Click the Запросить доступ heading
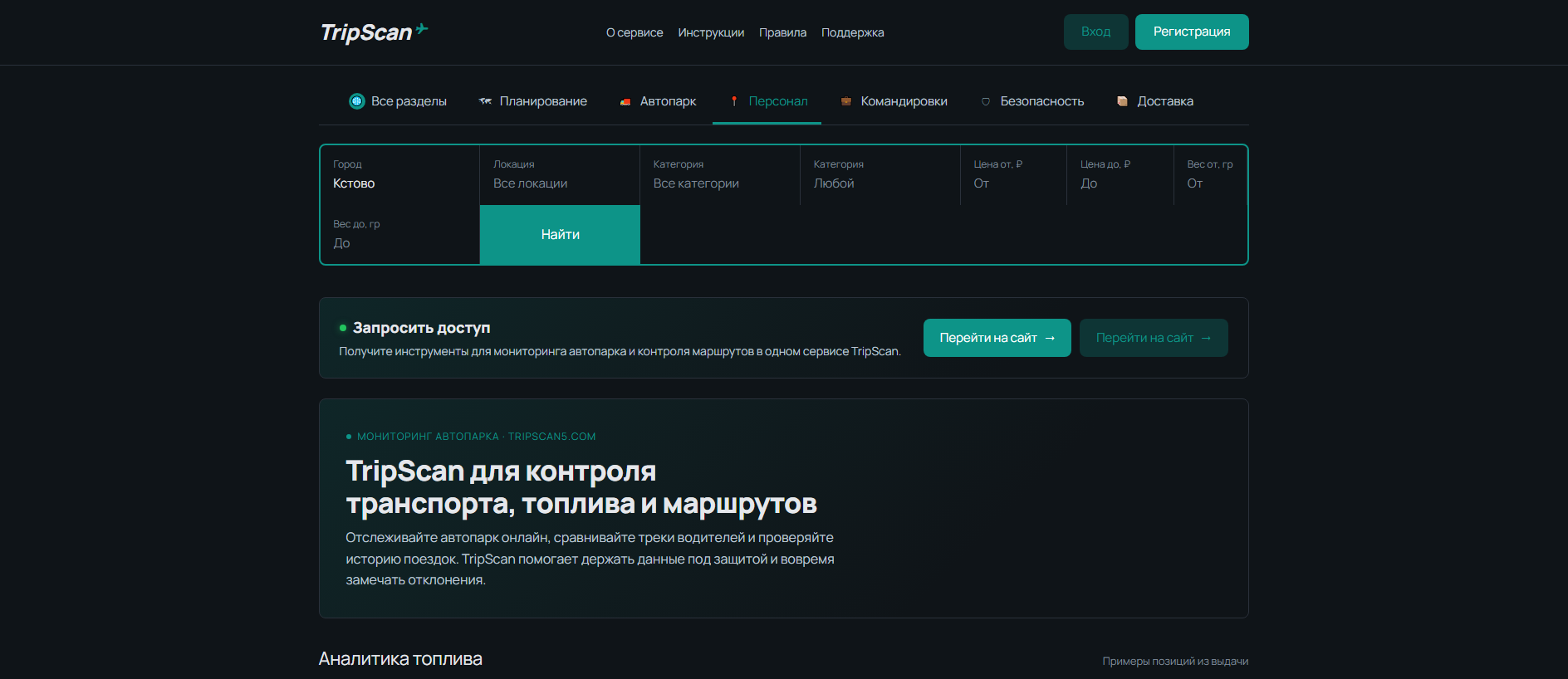Image resolution: width=1568 pixels, height=679 pixels. pos(421,328)
